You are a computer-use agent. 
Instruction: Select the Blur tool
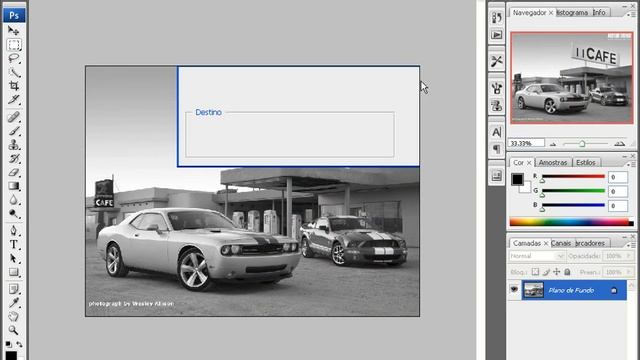click(x=13, y=200)
